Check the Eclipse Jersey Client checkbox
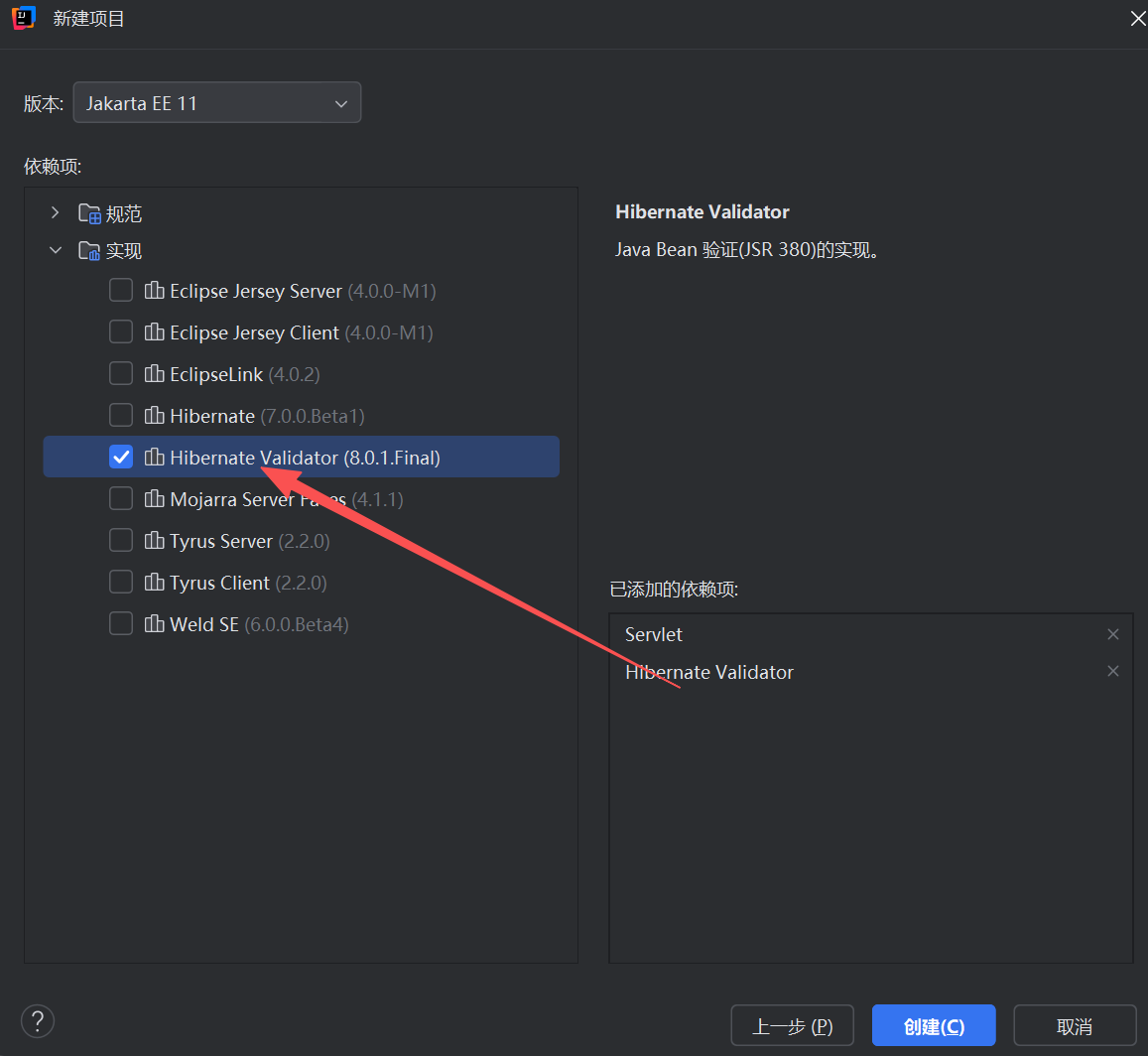The width and height of the screenshot is (1148, 1056). pos(121,332)
